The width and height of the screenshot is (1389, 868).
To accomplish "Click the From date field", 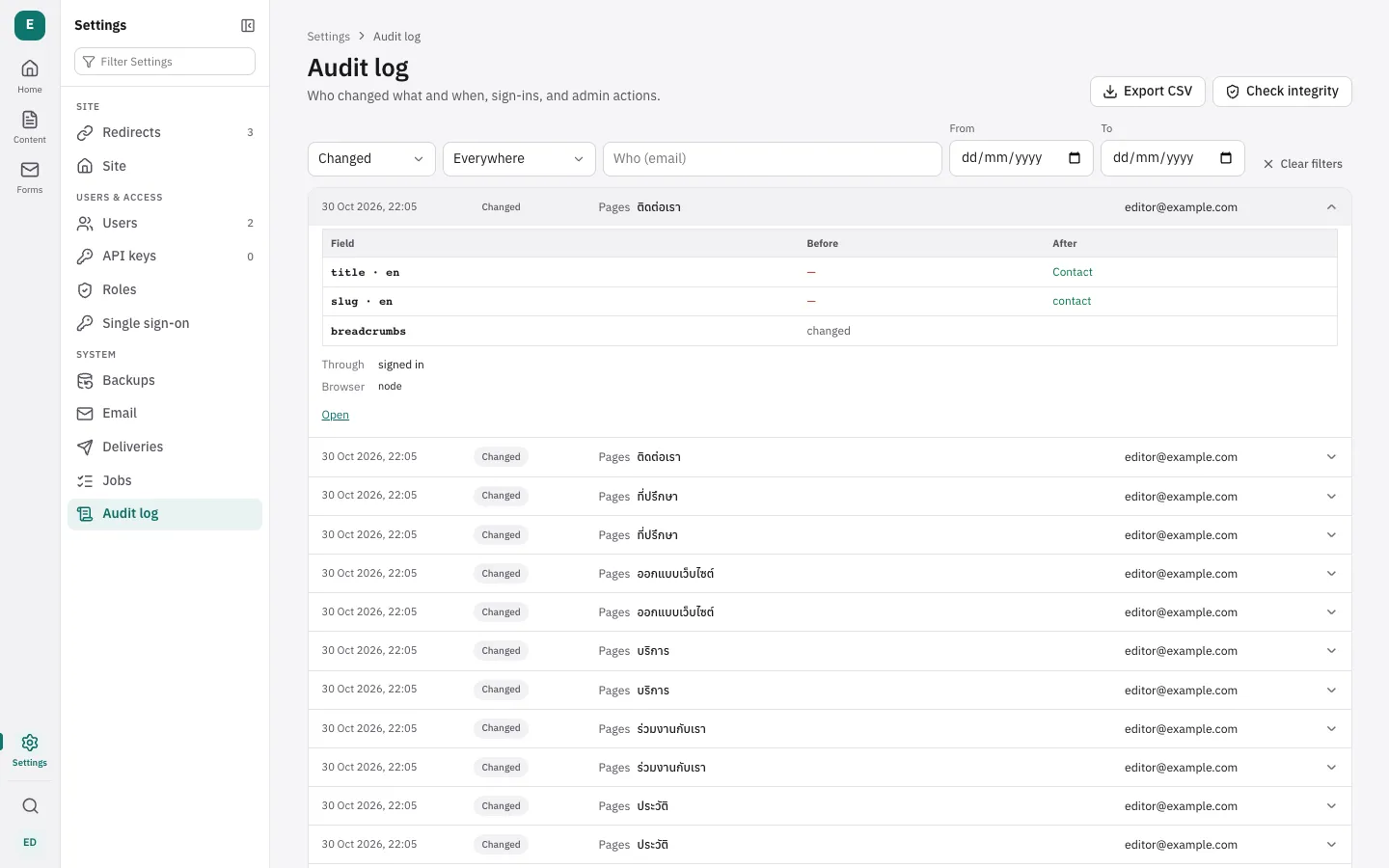I will click(1021, 158).
